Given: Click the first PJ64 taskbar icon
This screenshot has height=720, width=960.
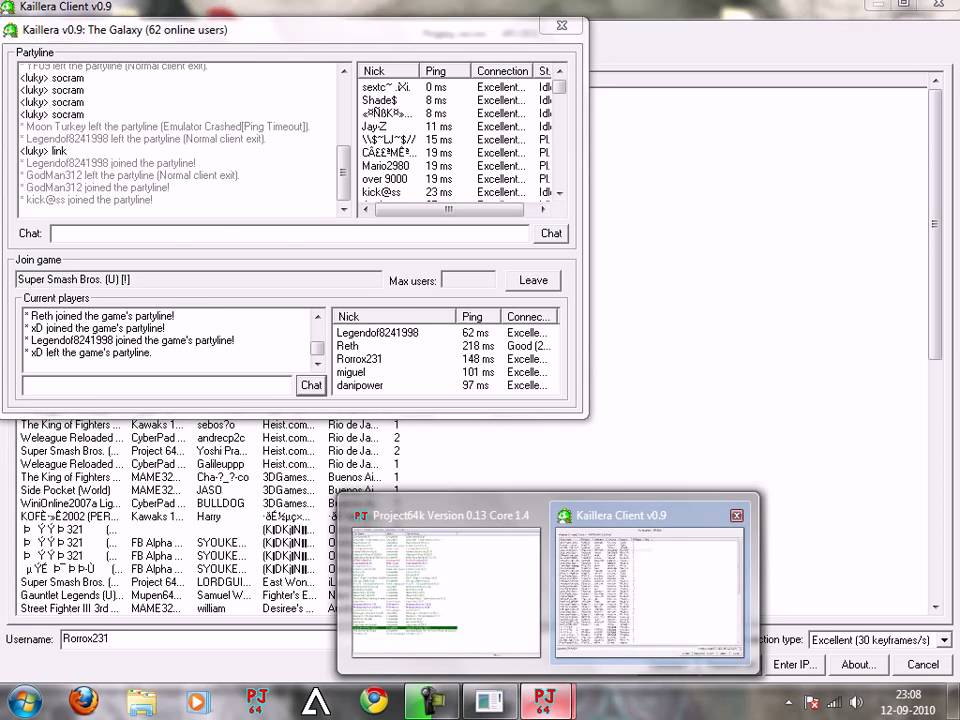Looking at the screenshot, I should click(257, 702).
